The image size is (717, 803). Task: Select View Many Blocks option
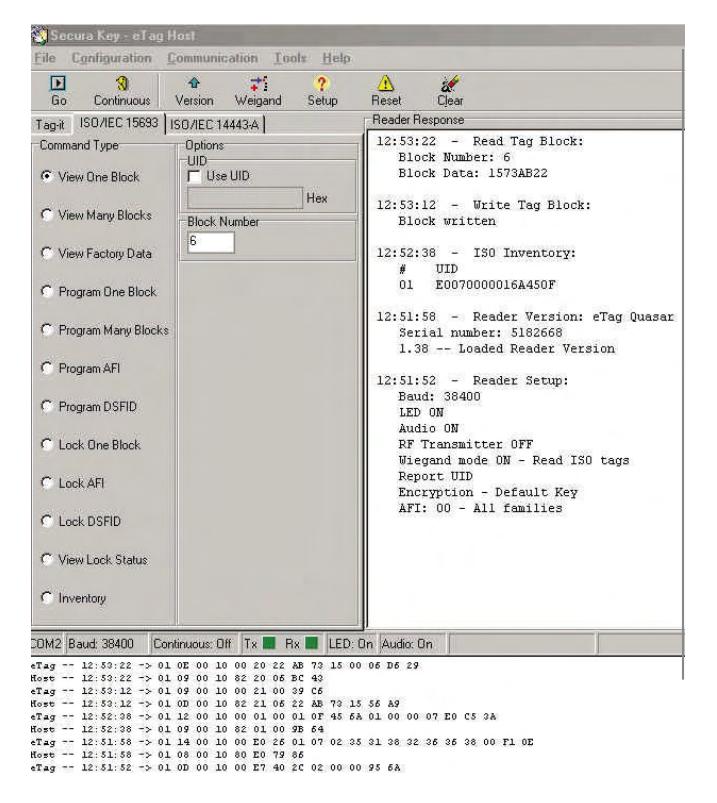[x=47, y=215]
